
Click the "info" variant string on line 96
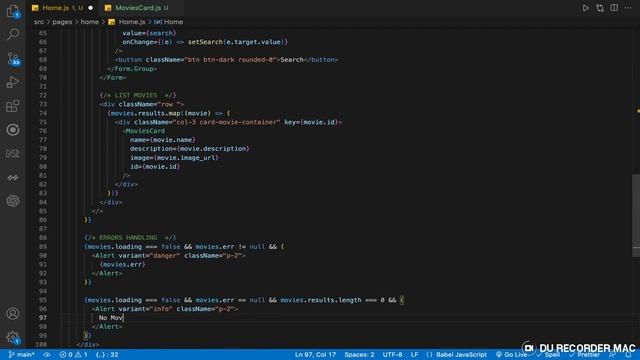[161, 309]
